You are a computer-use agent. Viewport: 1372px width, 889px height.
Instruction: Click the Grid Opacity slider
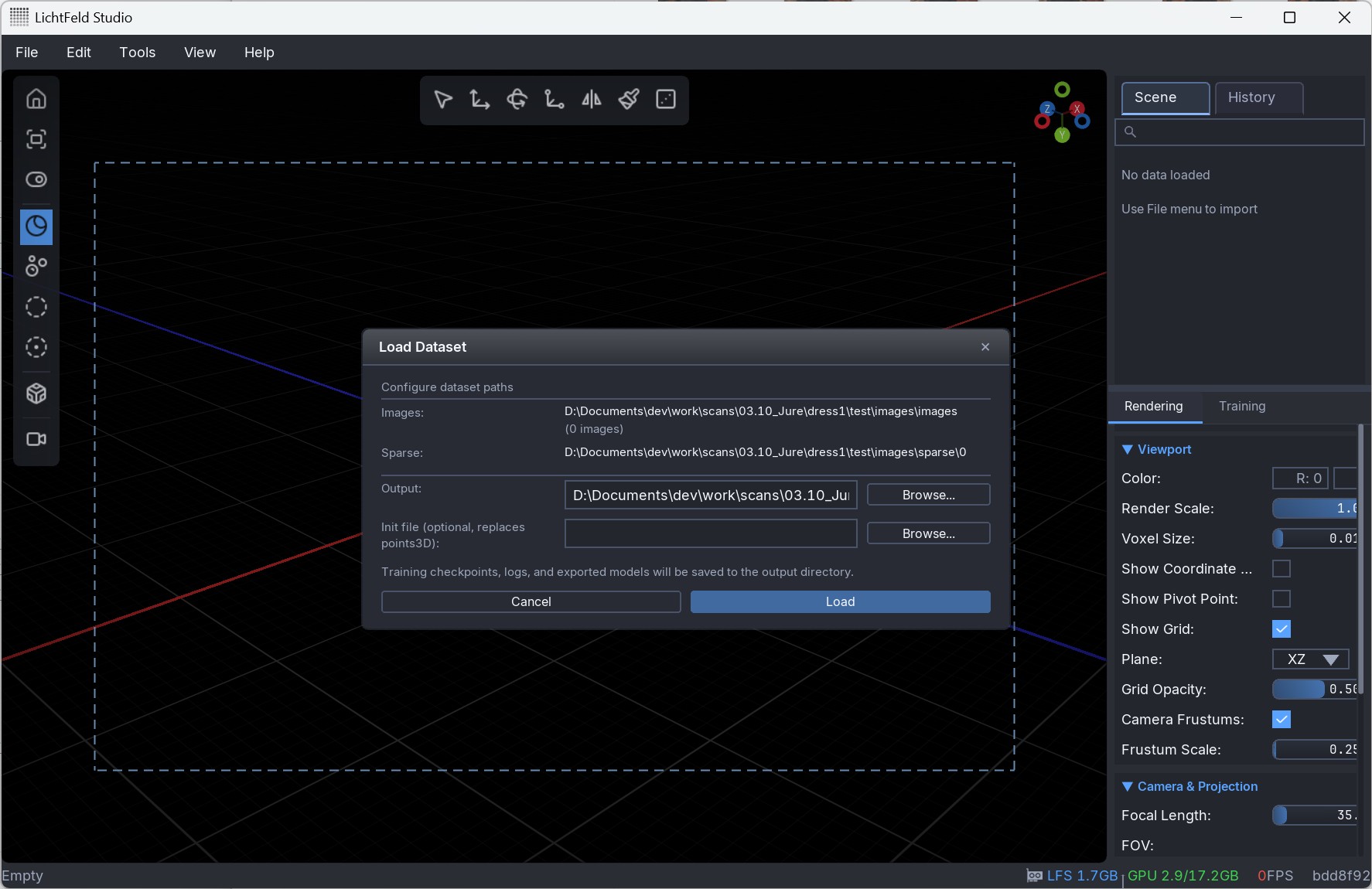(1313, 690)
